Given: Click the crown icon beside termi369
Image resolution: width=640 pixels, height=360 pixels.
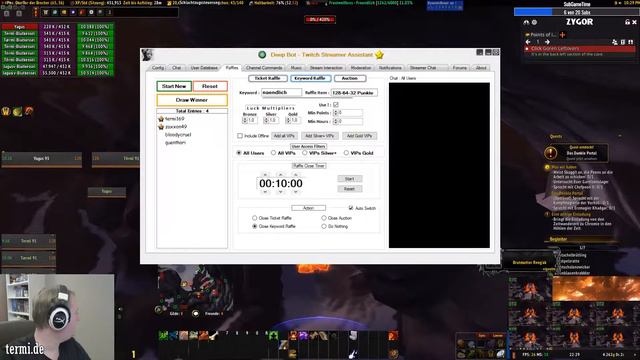Looking at the screenshot, I should click(x=161, y=119).
